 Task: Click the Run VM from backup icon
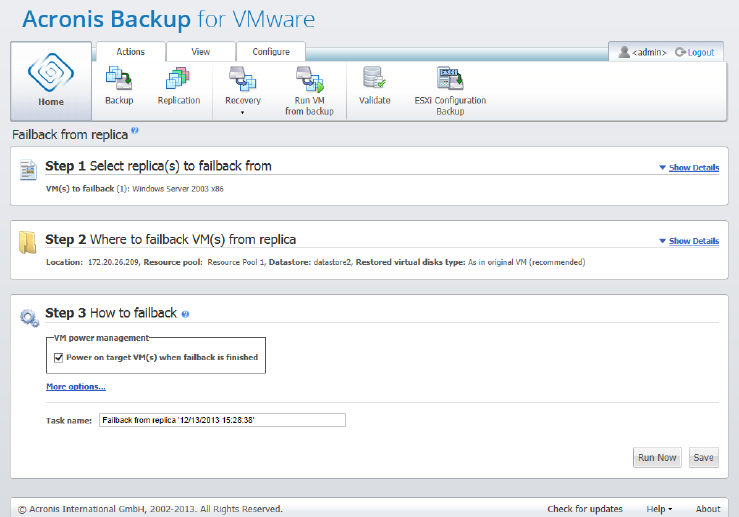pos(307,80)
